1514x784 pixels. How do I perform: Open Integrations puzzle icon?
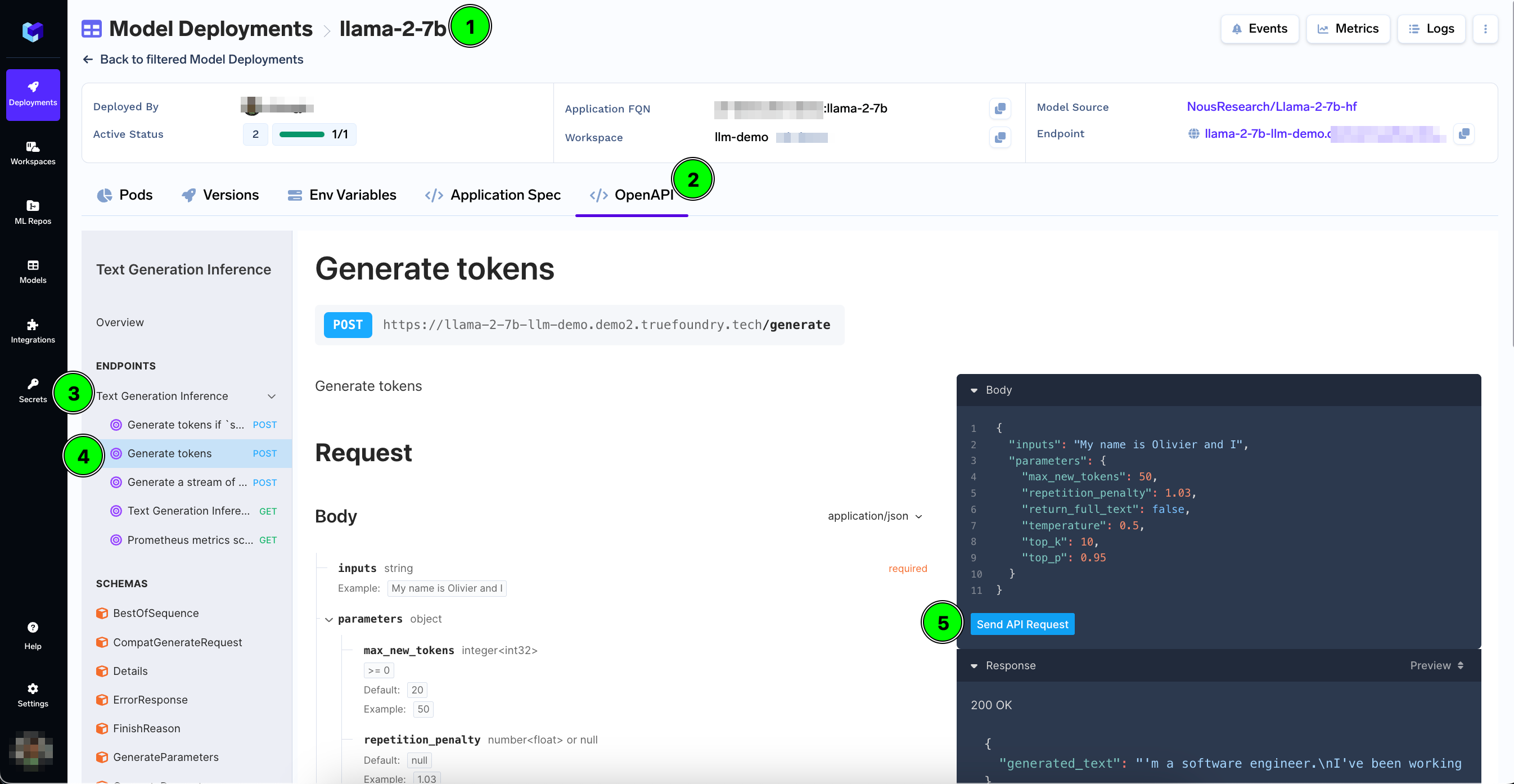tap(33, 331)
